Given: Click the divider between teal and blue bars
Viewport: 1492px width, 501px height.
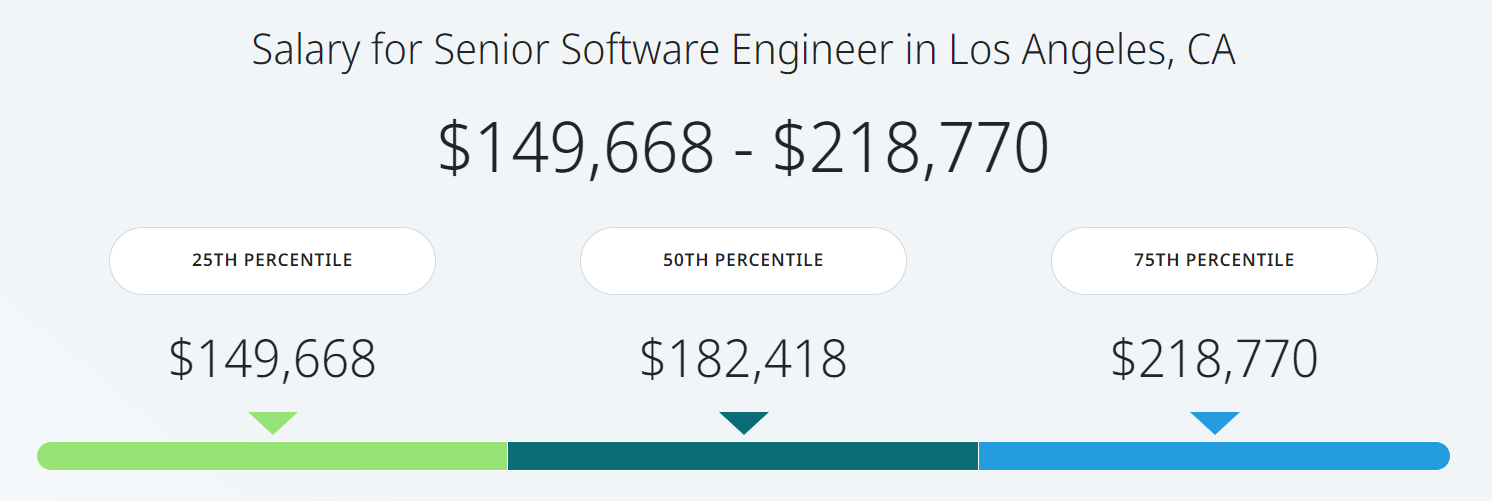Looking at the screenshot, I should pos(978,456).
